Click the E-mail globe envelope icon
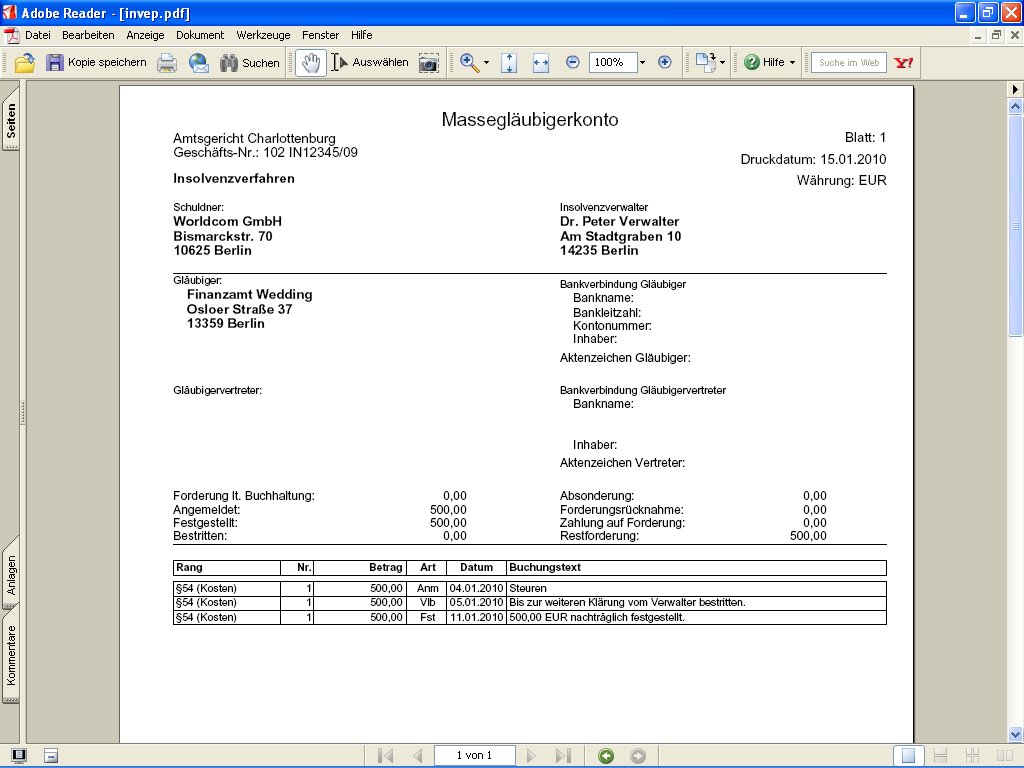The width and height of the screenshot is (1024, 768). click(199, 63)
